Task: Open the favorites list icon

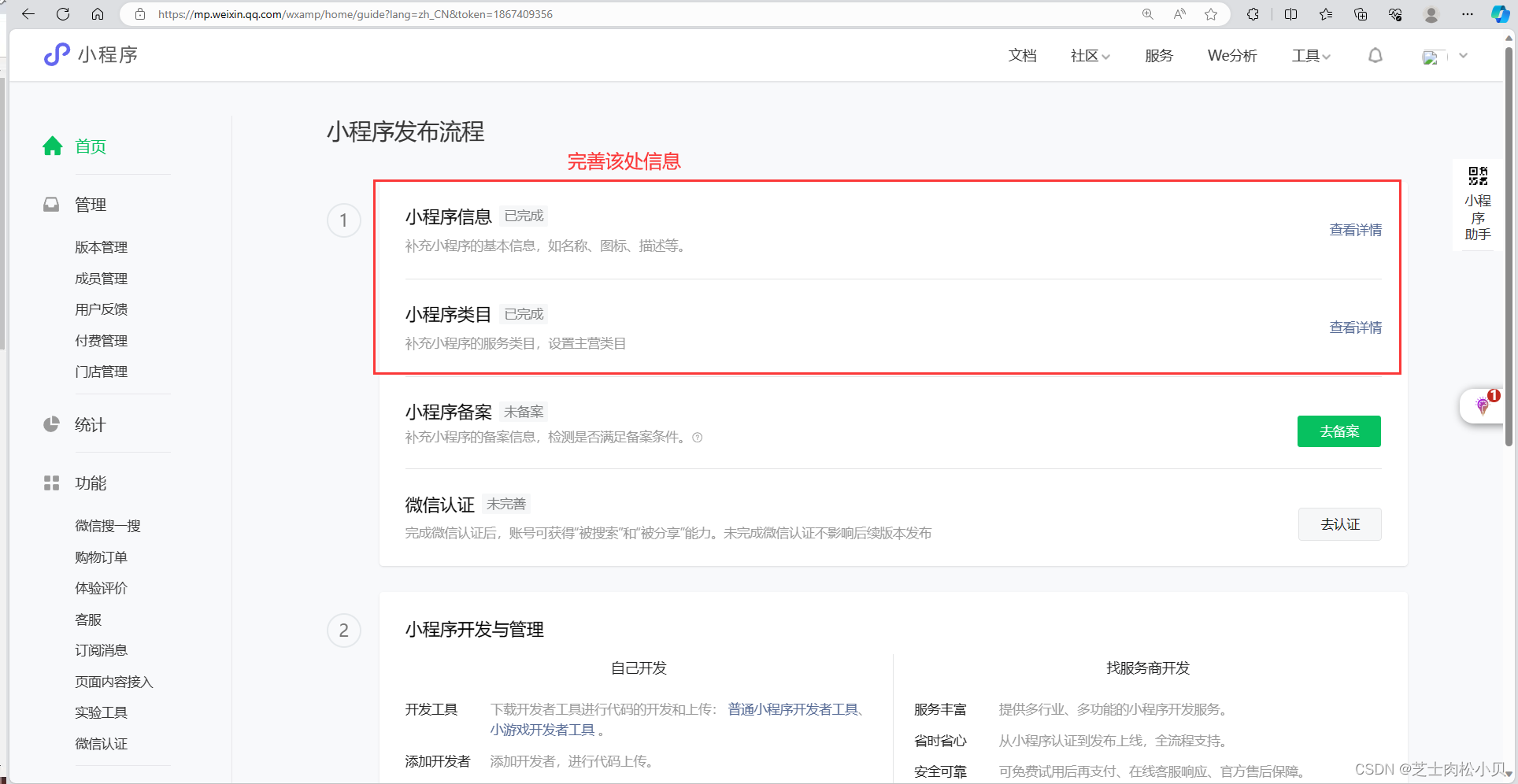Action: tap(1326, 14)
